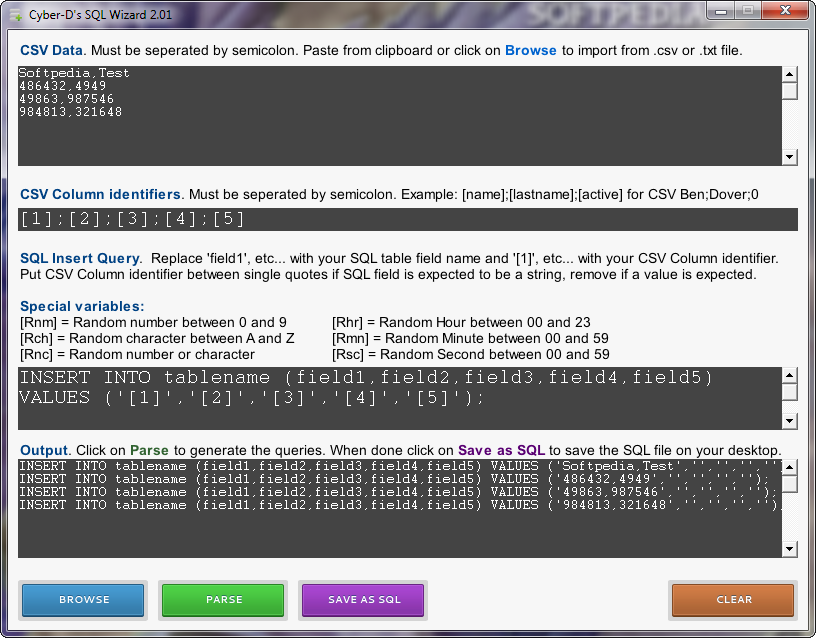Click the [Rhr] Random Hour description
Screen dimensions: 816x638
click(462, 323)
